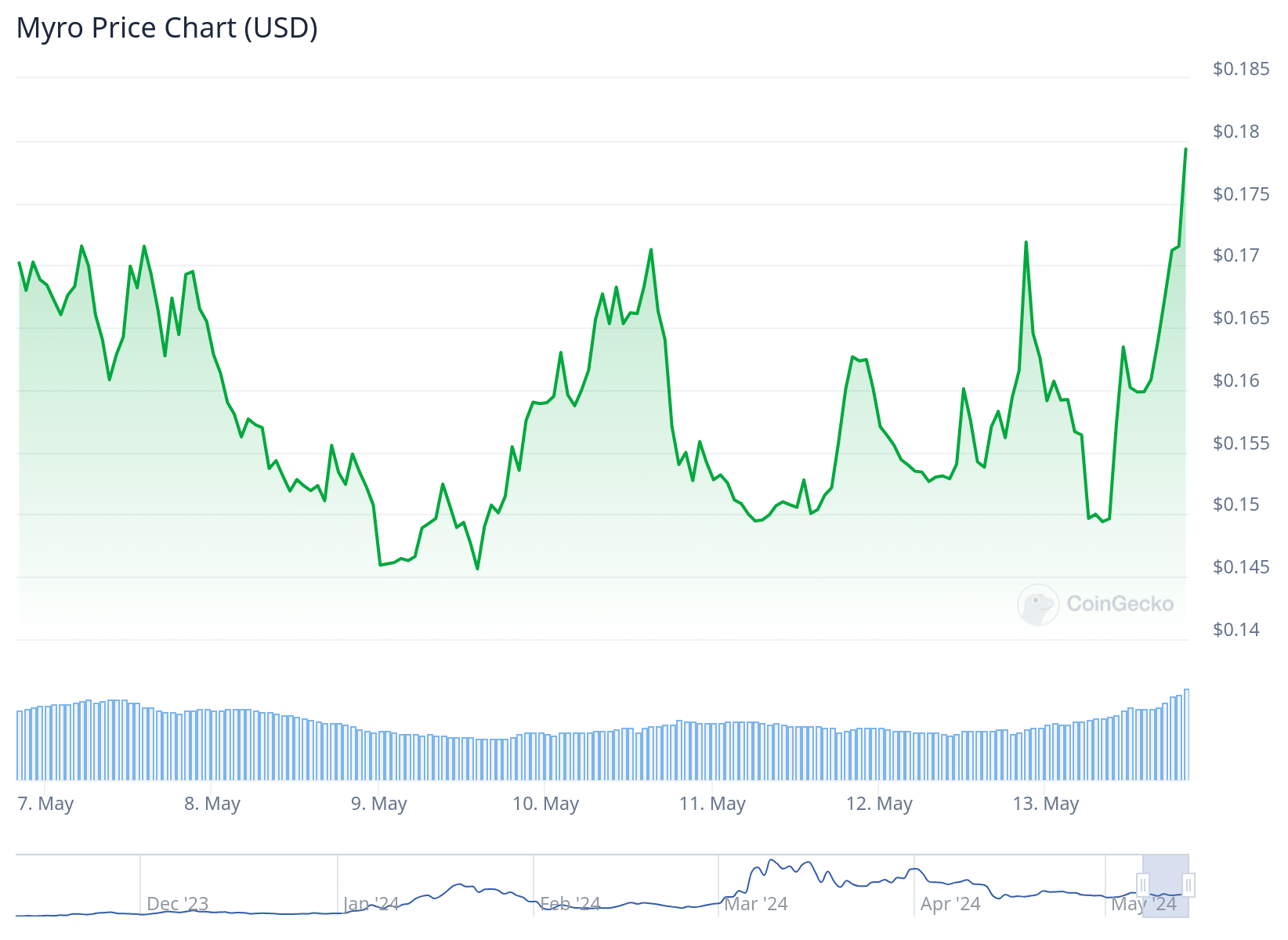Click the $0.17 price axis label
Screen dimensions: 1288x940
click(1236, 255)
